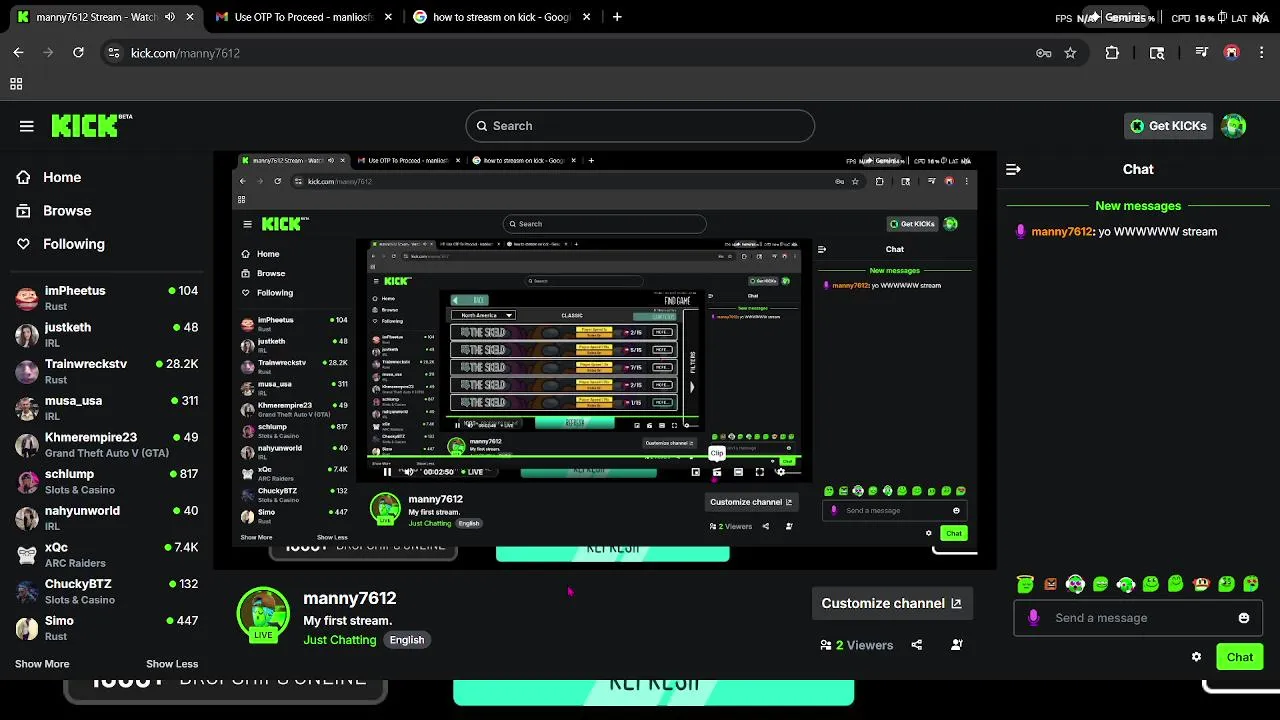The image size is (1280, 720).
Task: Open chat settings gear icon
Action: pos(1196,657)
